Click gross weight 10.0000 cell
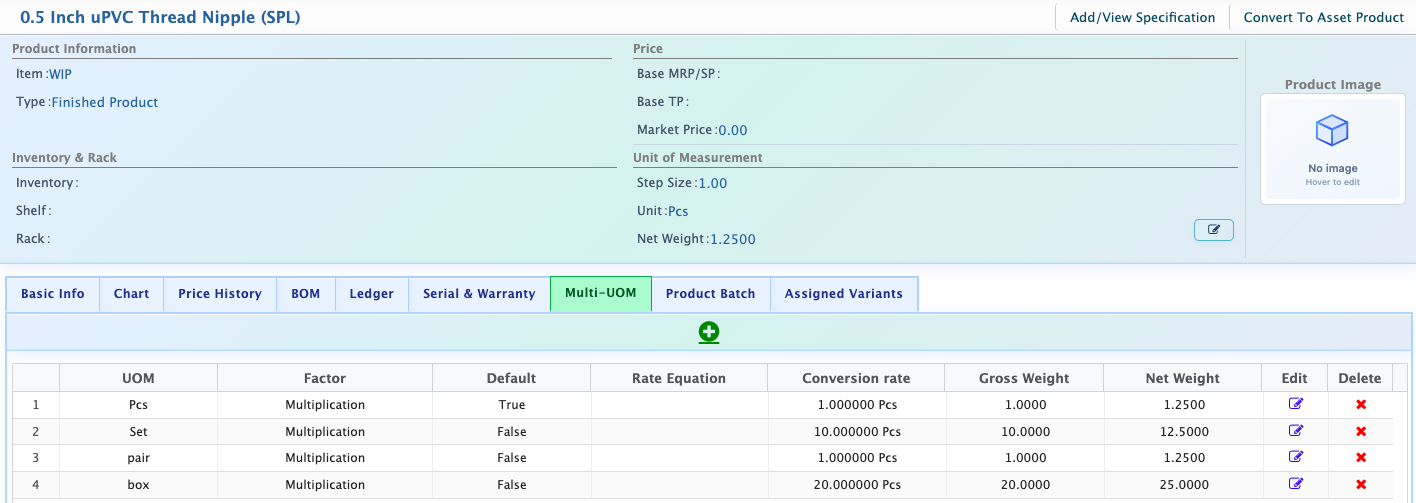This screenshot has height=503, width=1416. coord(1024,432)
